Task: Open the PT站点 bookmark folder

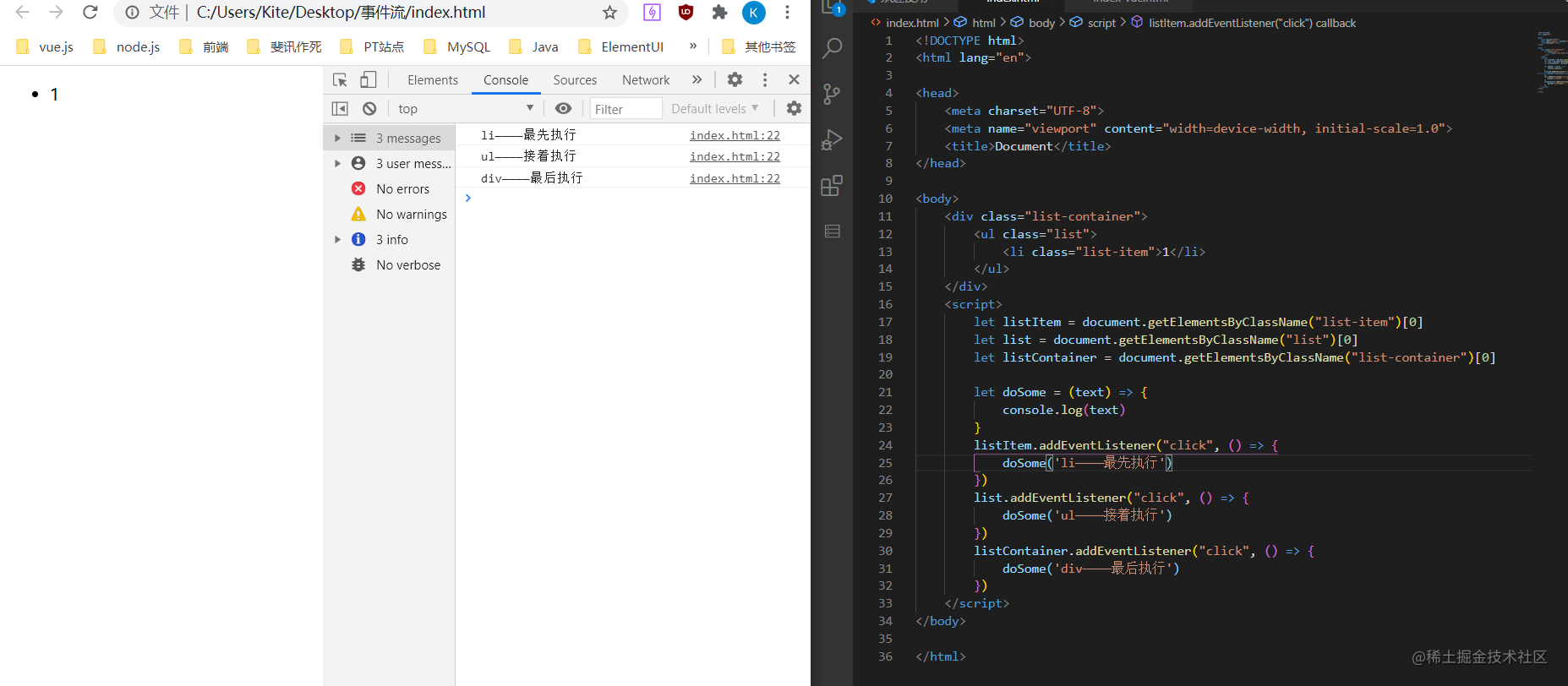Action: click(x=373, y=46)
